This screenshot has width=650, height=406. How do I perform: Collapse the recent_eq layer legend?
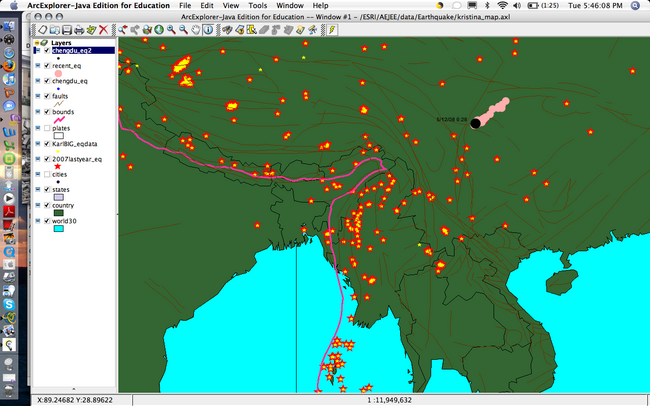(x=38, y=64)
